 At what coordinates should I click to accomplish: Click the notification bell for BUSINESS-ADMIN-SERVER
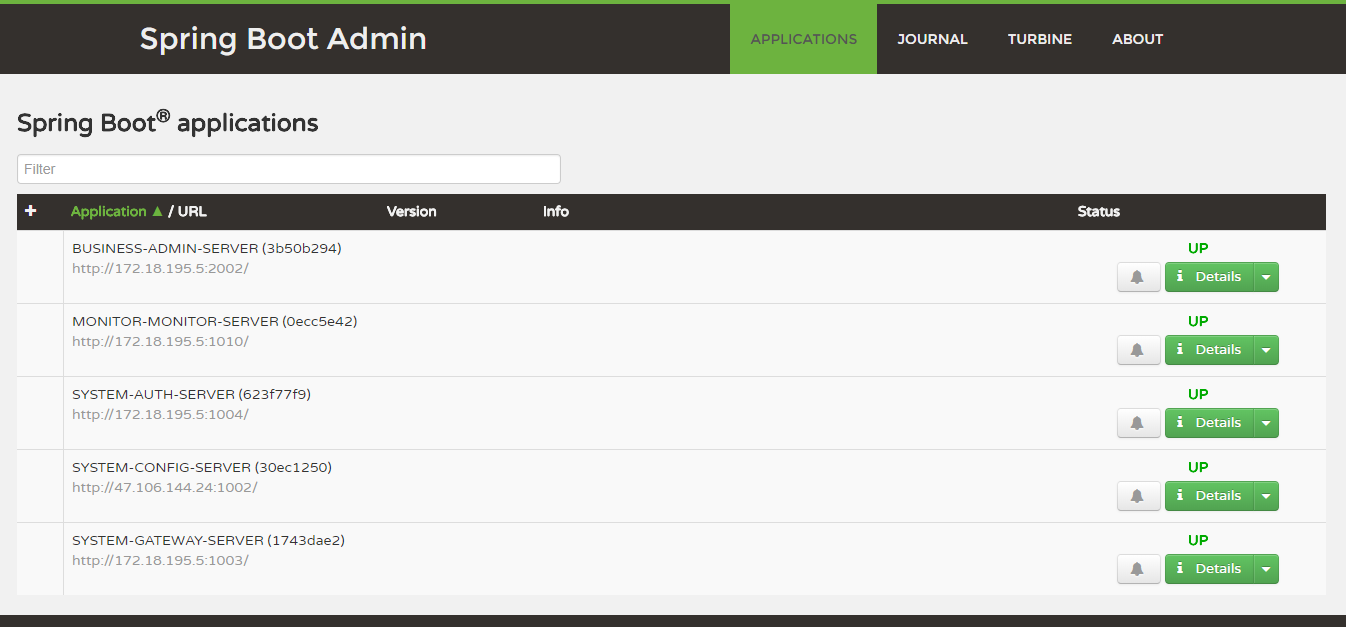pos(1138,277)
